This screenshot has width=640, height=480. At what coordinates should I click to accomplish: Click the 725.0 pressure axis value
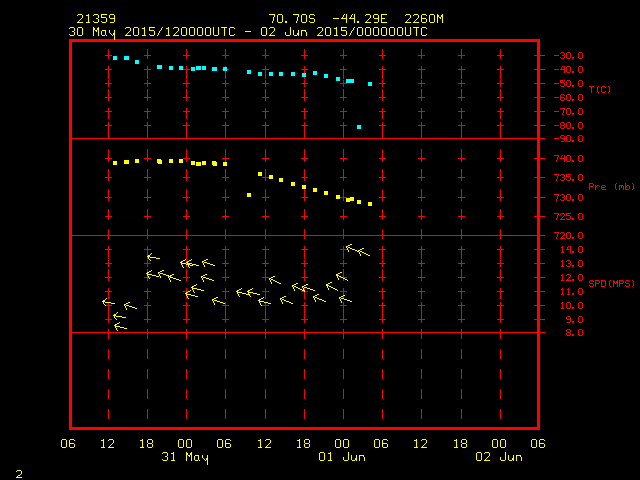[568, 216]
